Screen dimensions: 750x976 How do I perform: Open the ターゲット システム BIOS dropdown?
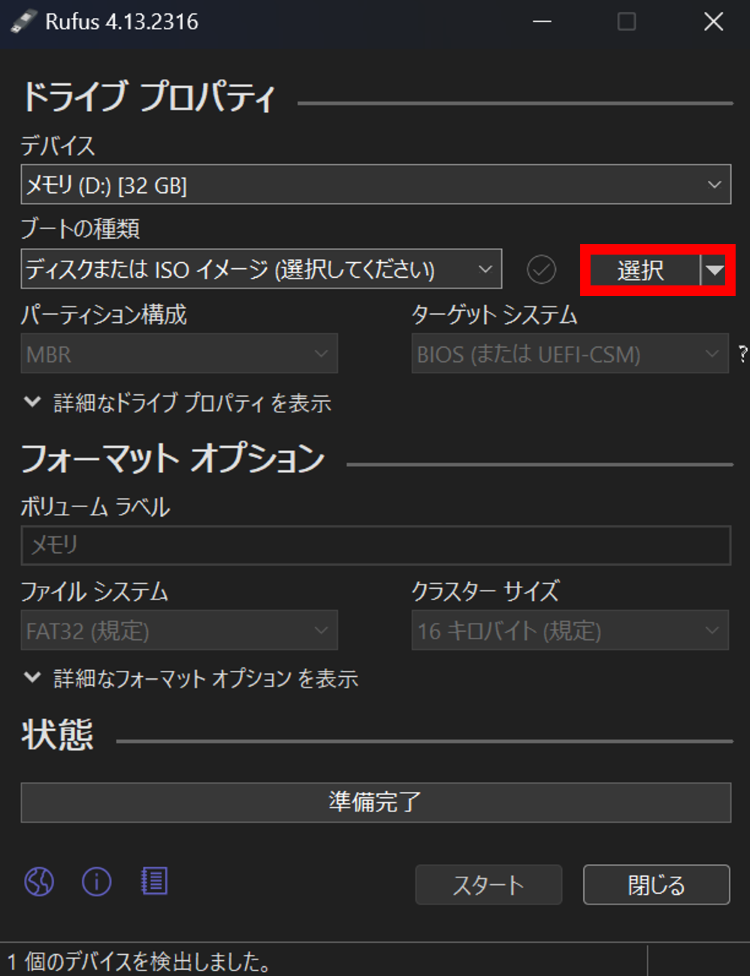[570, 354]
